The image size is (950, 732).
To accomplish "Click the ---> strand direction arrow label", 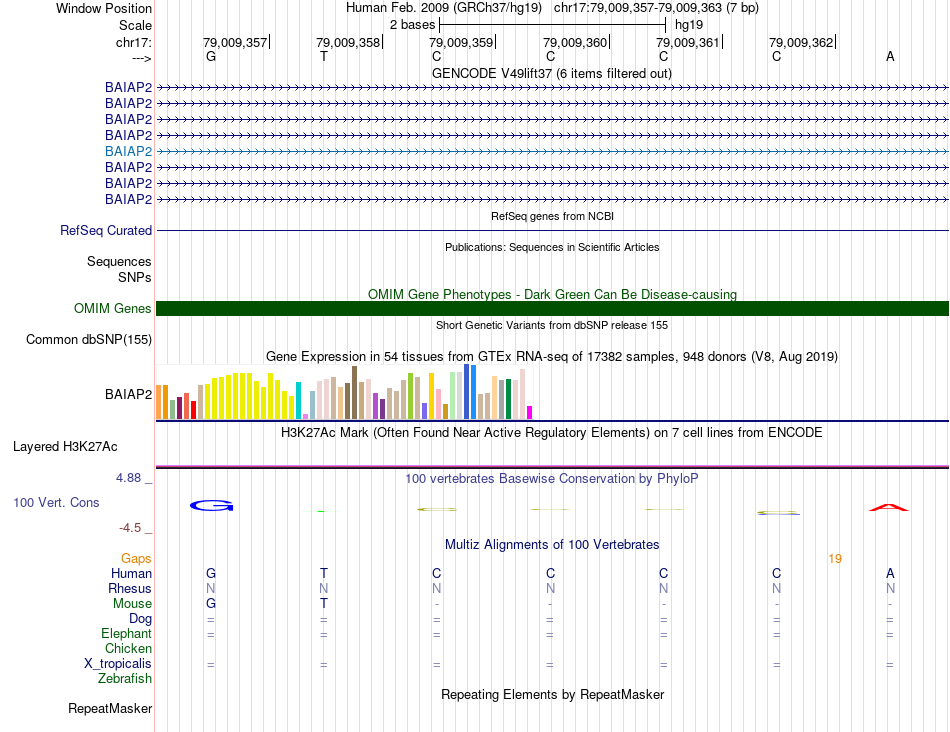I will pos(142,58).
